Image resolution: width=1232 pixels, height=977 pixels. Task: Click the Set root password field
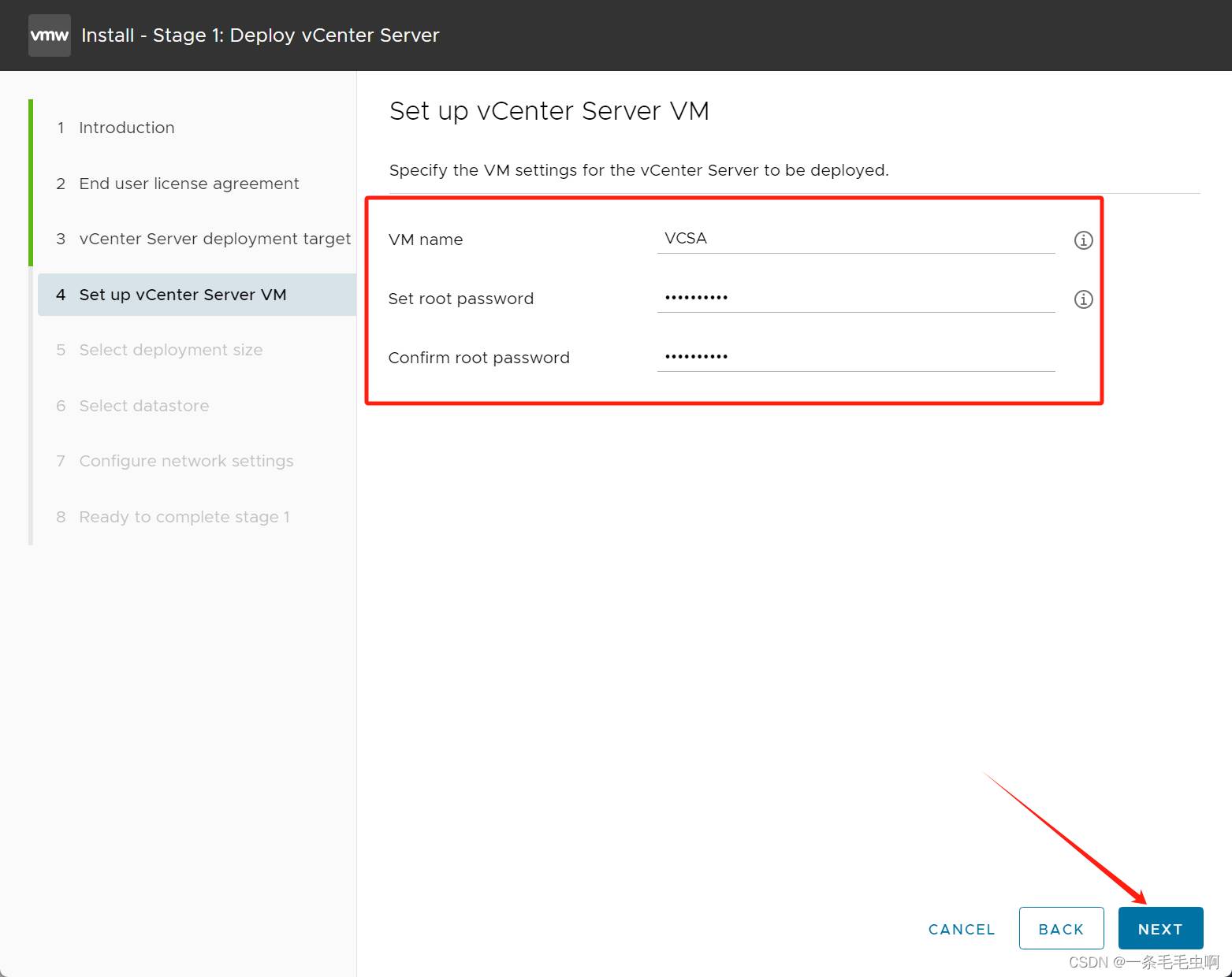click(x=855, y=298)
